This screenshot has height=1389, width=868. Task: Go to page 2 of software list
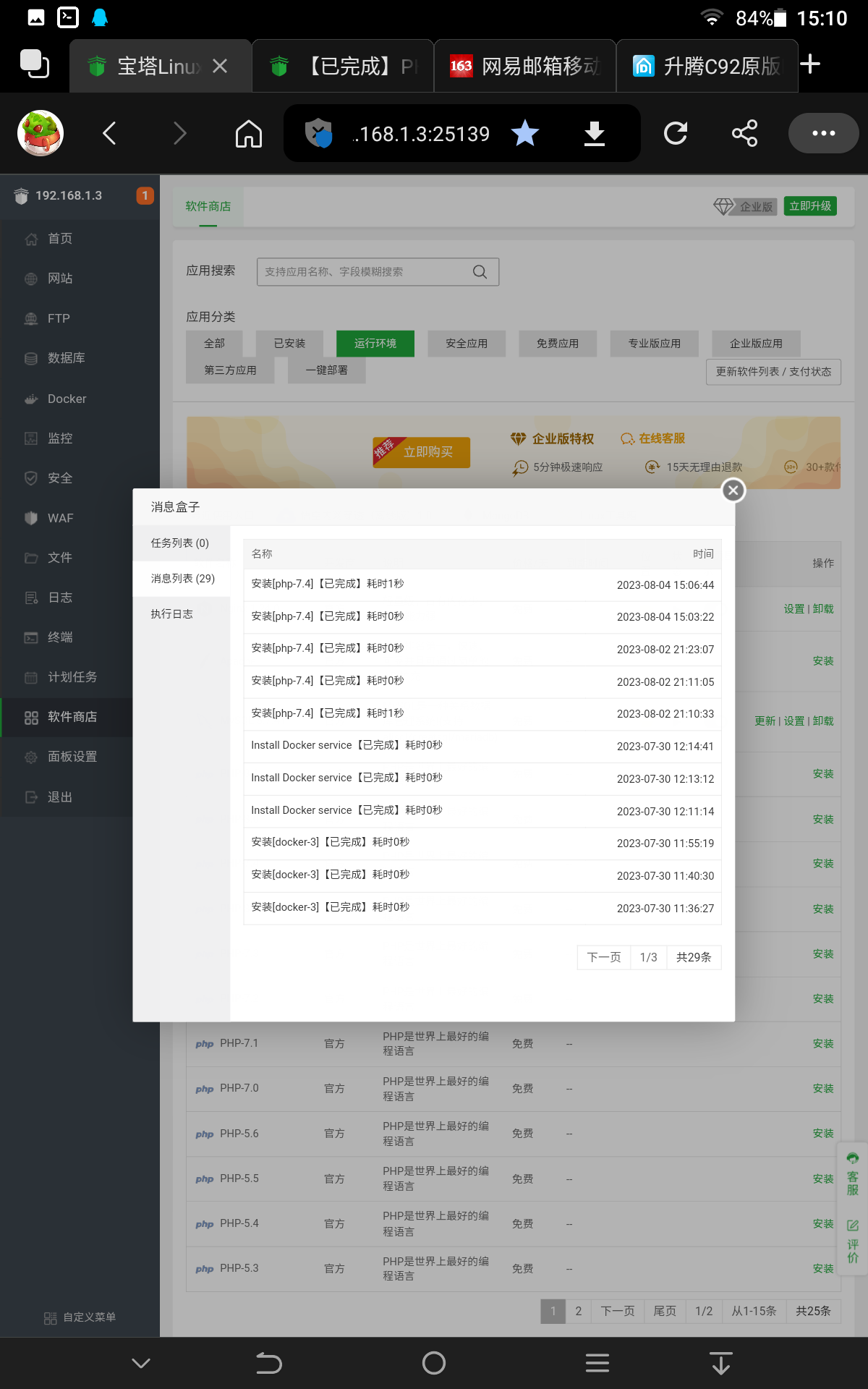coord(579,1311)
